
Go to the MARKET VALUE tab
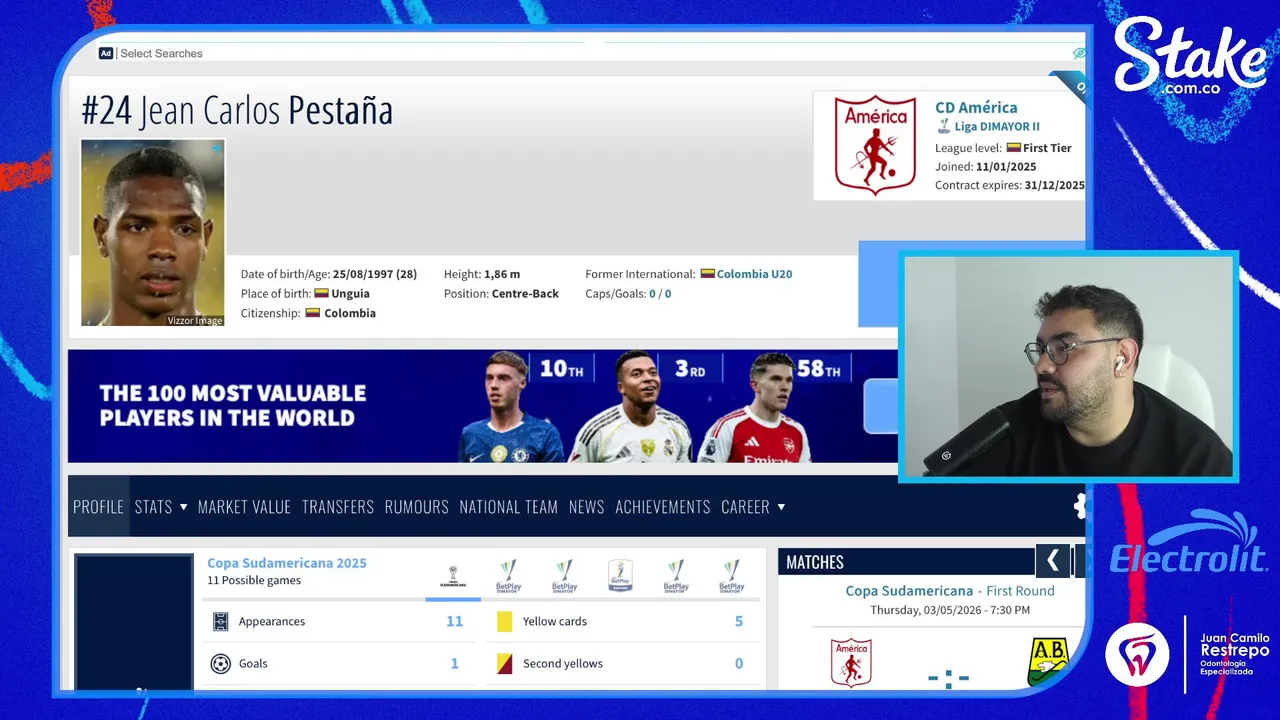pyautogui.click(x=244, y=507)
